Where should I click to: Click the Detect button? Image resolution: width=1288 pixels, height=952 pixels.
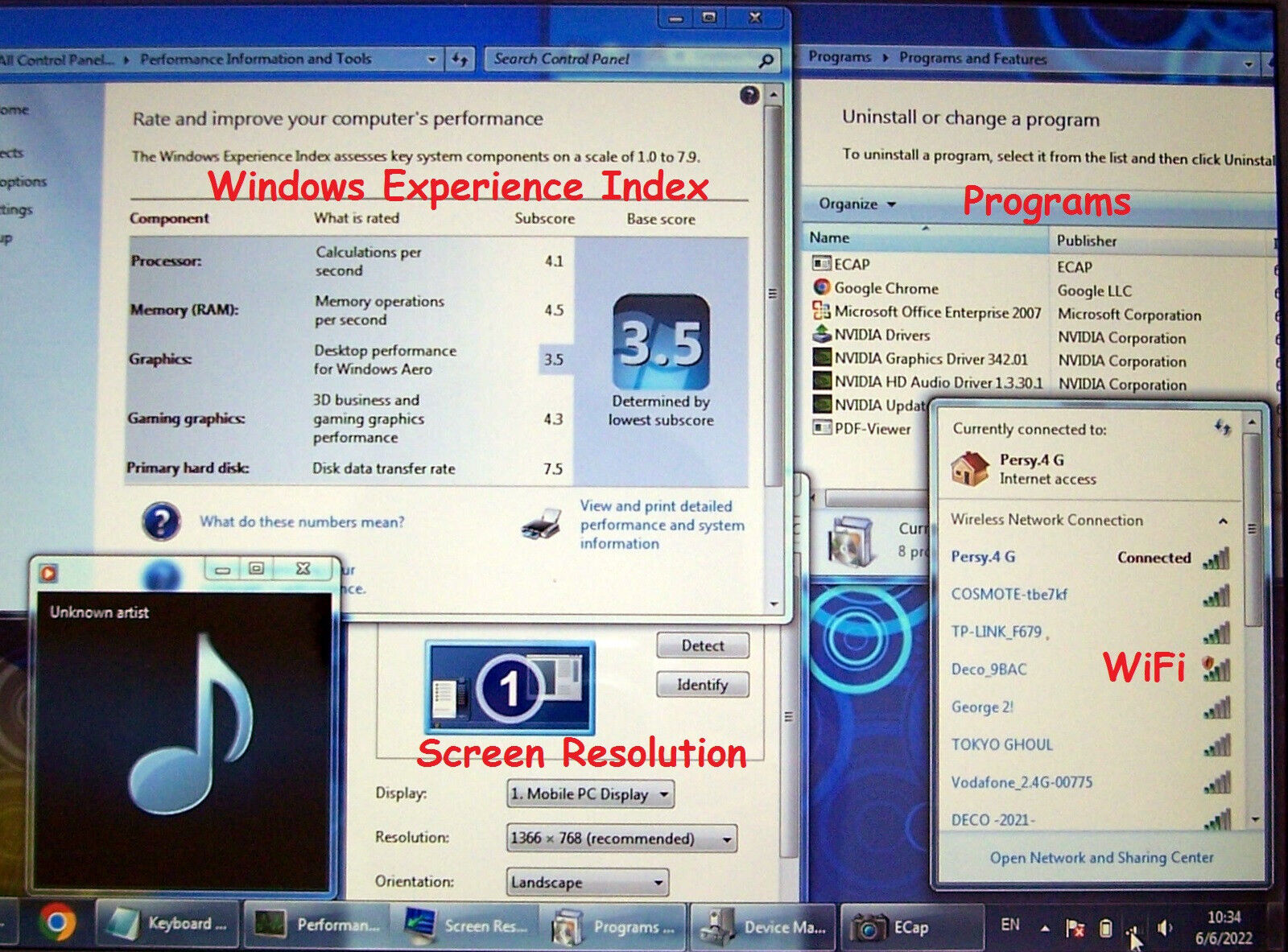tap(703, 645)
